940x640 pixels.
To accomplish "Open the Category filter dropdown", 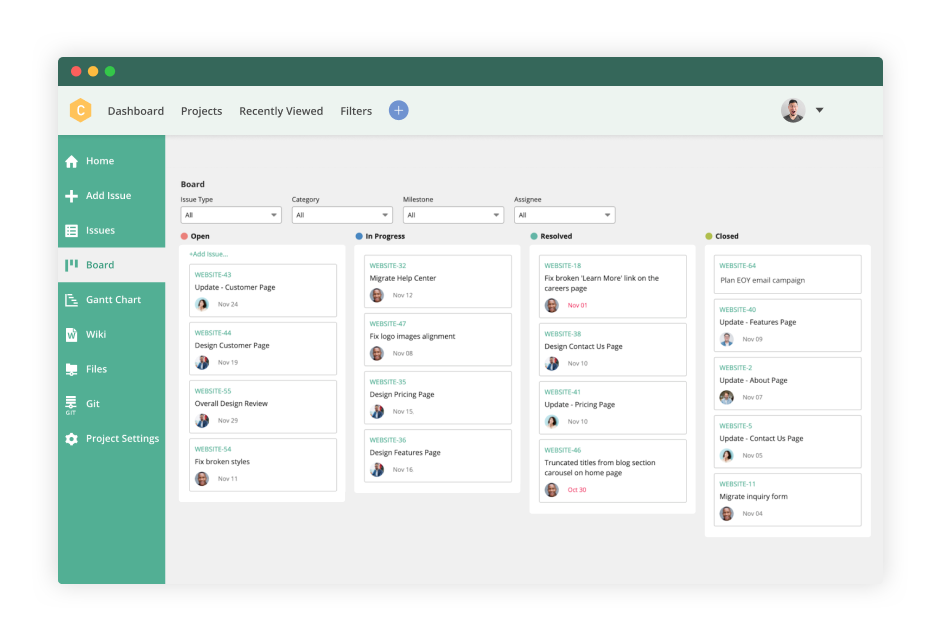I will (x=342, y=214).
